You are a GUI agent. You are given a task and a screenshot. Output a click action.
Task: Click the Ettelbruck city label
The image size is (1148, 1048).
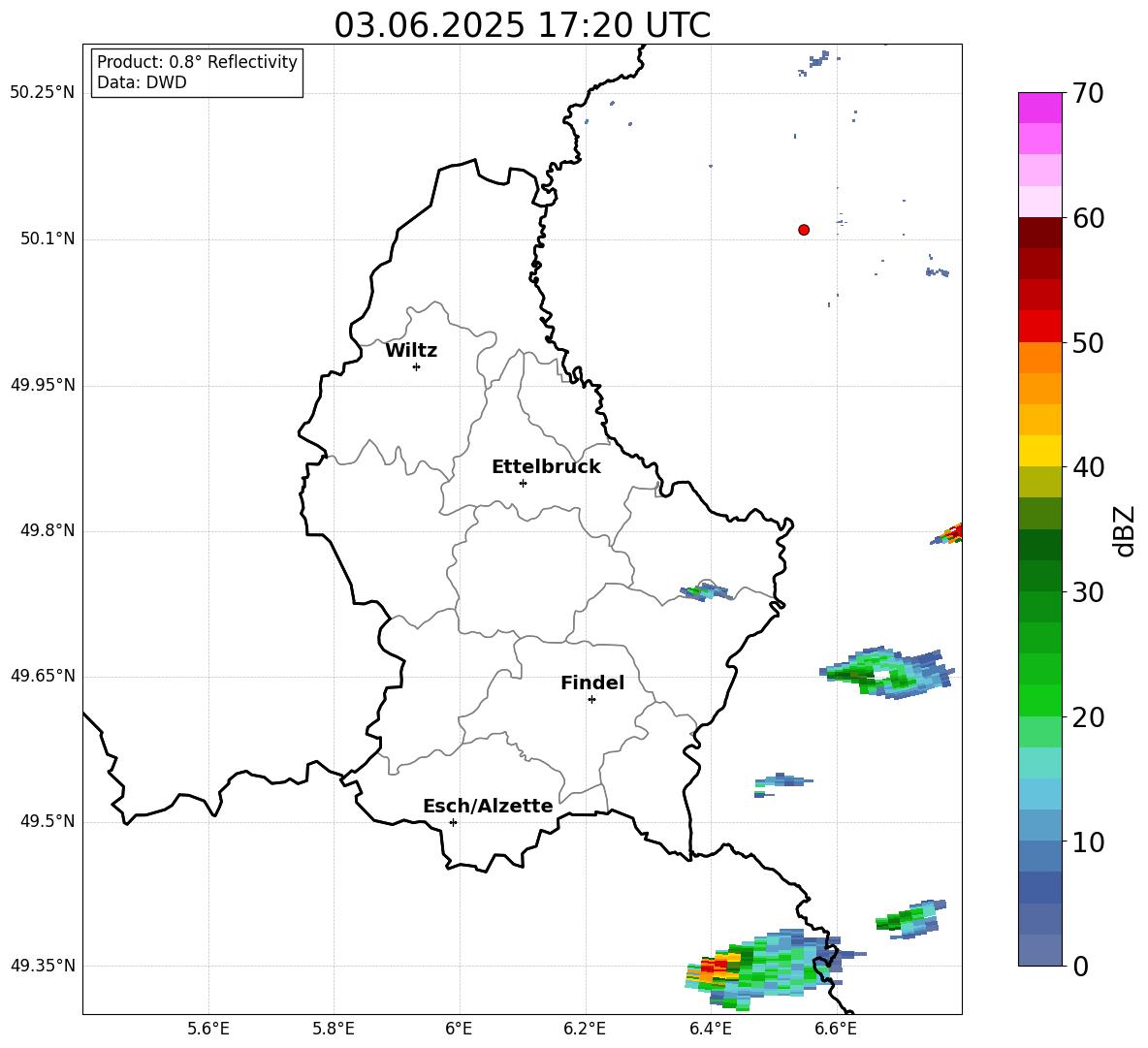coord(546,467)
